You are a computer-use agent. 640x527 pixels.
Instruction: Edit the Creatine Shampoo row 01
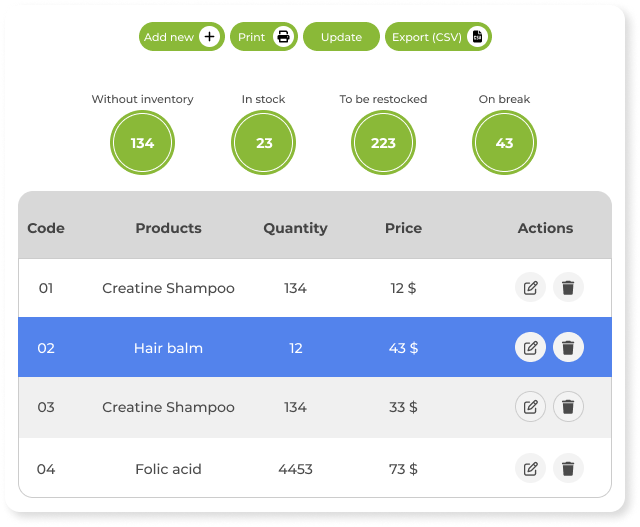[530, 287]
